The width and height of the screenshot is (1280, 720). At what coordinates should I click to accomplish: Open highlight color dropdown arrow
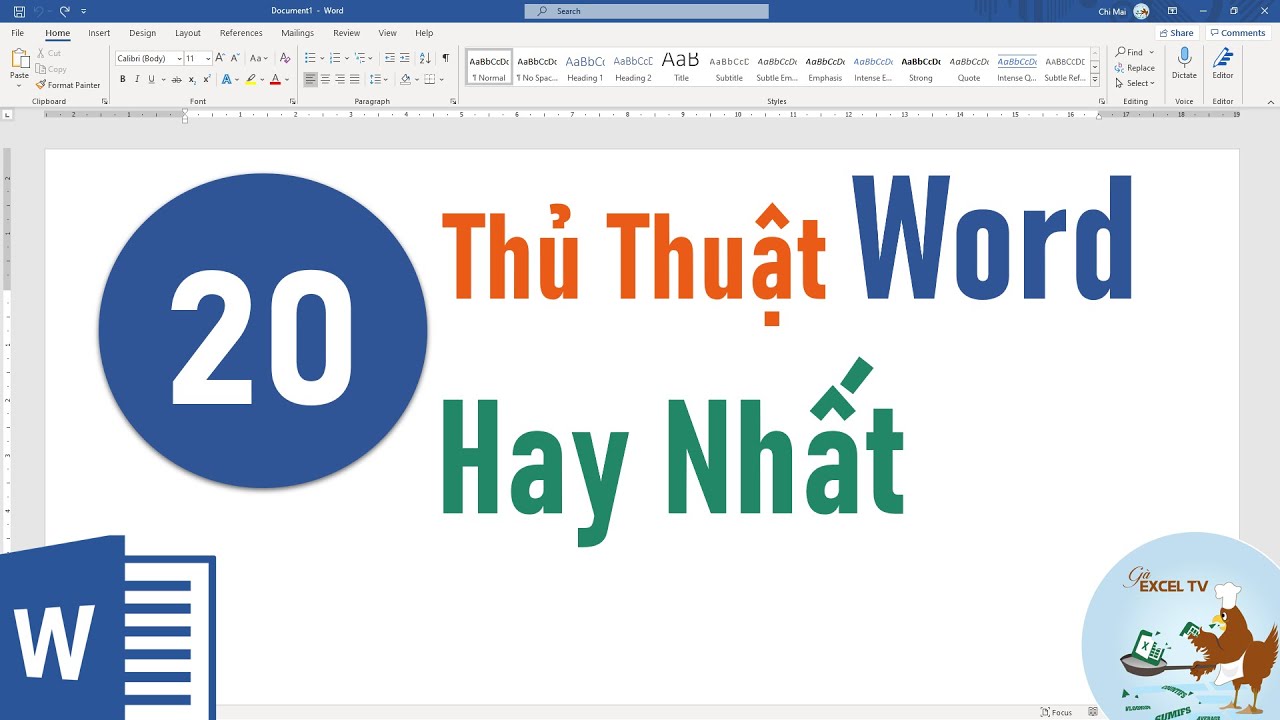point(262,79)
